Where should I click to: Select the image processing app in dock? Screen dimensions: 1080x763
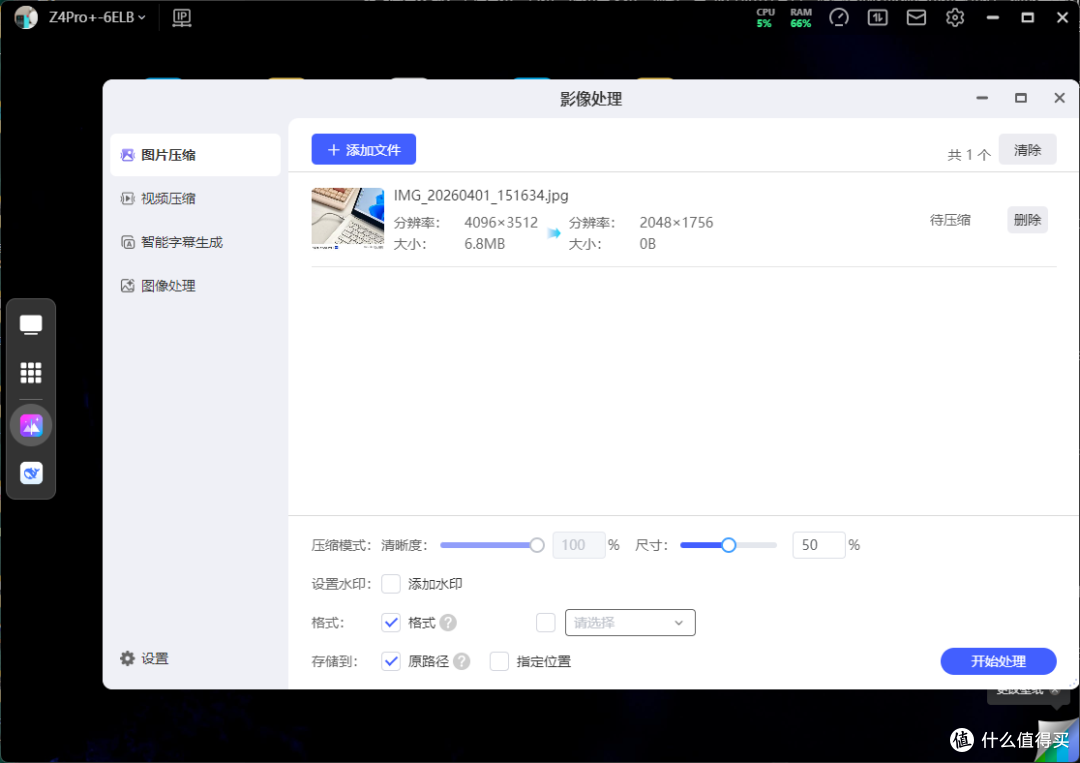coord(31,426)
